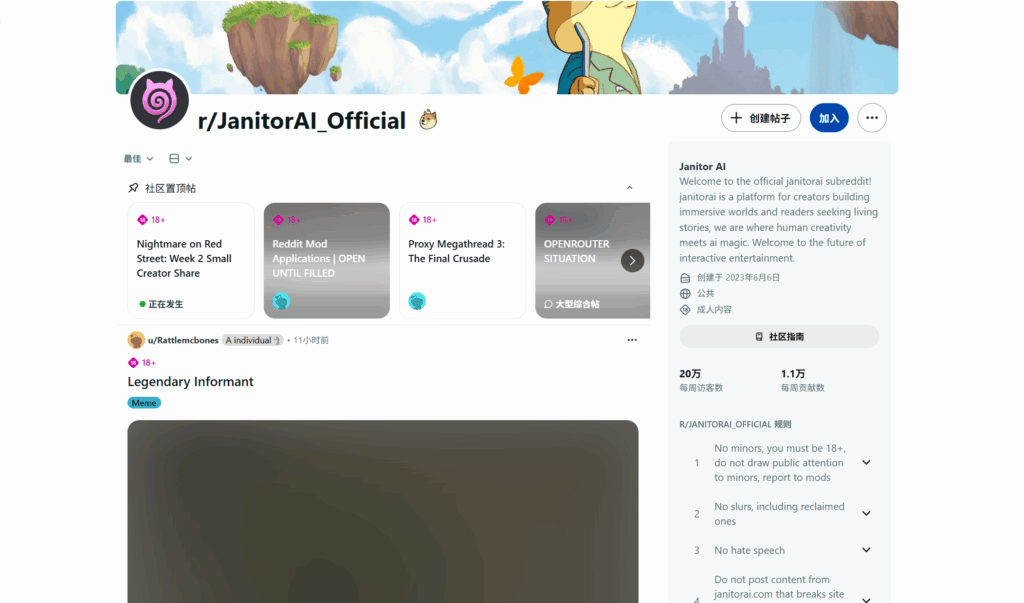Image resolution: width=1024 pixels, height=603 pixels.
Task: Open the card view layout dropdown
Action: point(180,159)
